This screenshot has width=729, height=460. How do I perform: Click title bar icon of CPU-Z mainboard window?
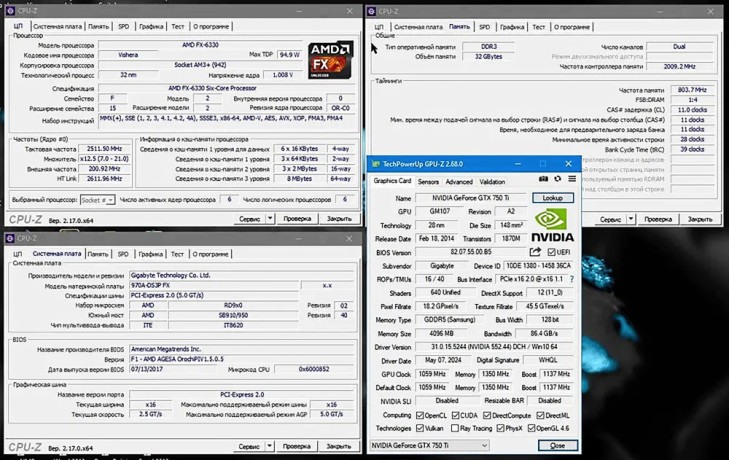coord(10,239)
